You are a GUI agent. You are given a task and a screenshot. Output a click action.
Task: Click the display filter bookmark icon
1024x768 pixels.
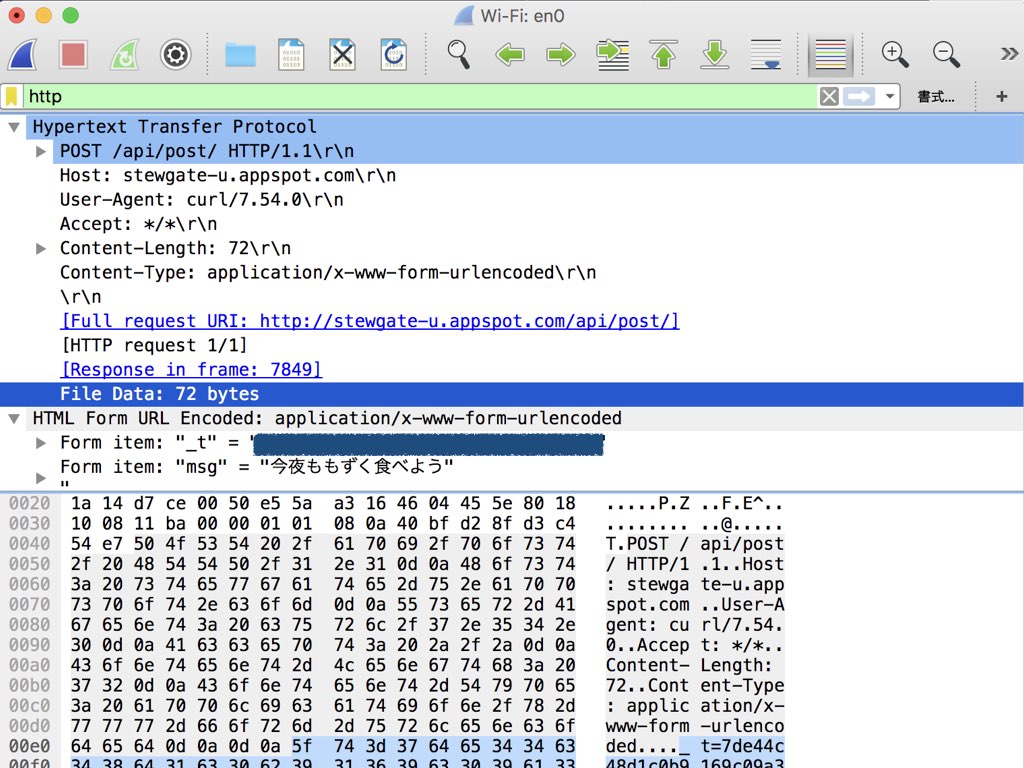coord(11,97)
